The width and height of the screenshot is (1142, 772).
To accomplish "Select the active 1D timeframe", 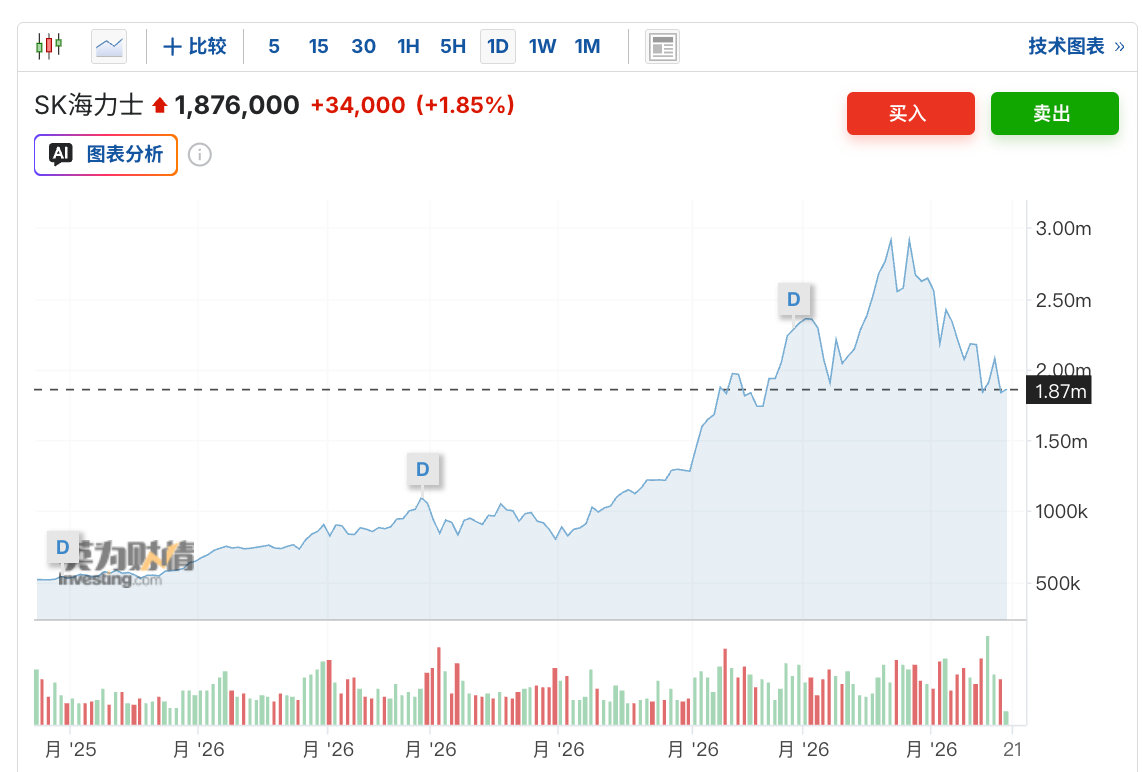I will click(498, 47).
